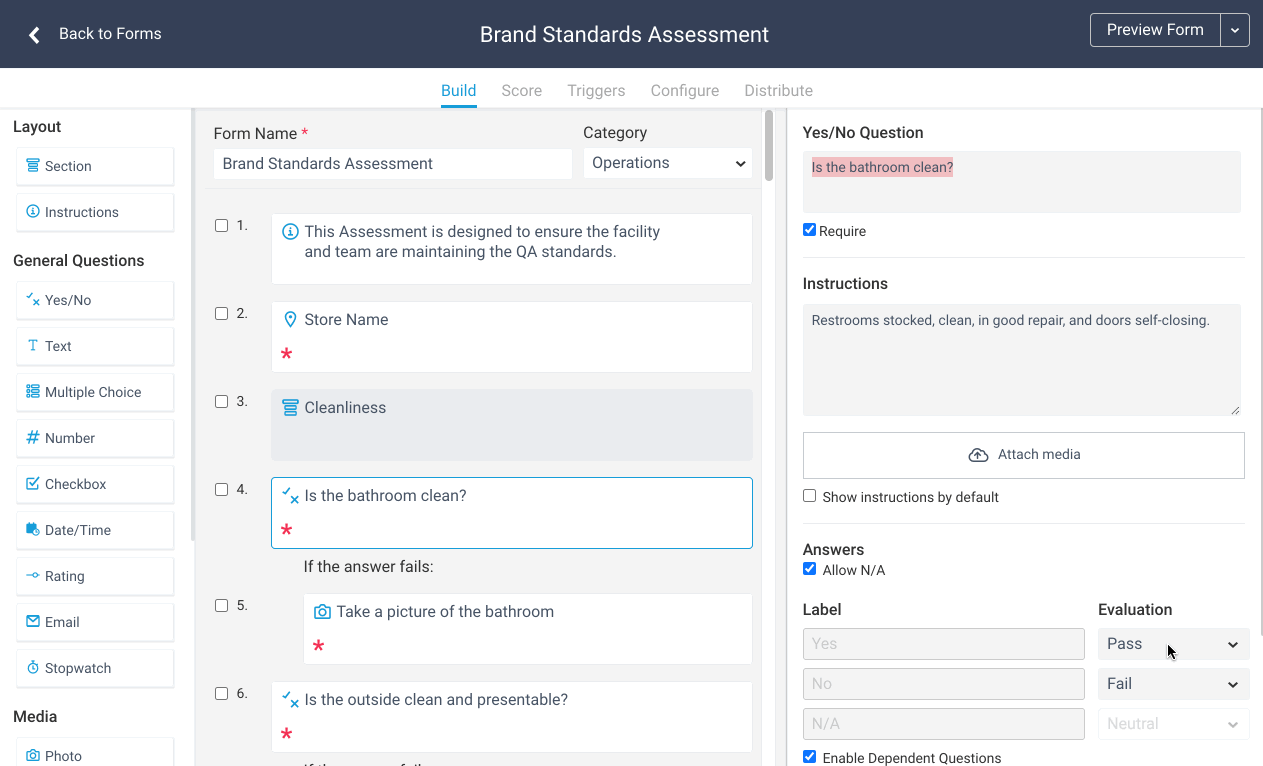Image resolution: width=1263 pixels, height=766 pixels.
Task: Click the location pin icon on Store Name
Action: click(x=291, y=320)
